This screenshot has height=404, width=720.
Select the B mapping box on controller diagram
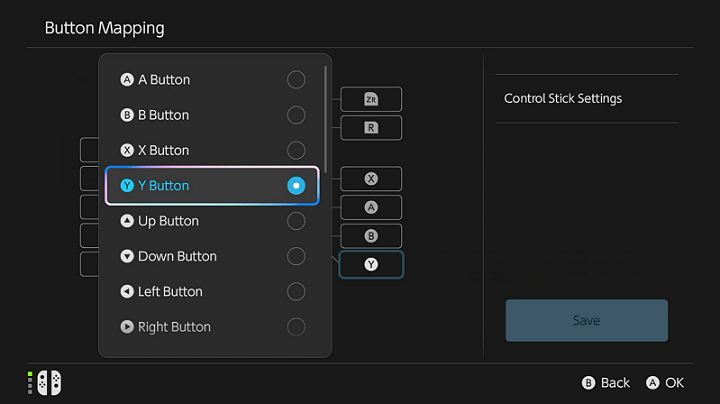click(371, 236)
